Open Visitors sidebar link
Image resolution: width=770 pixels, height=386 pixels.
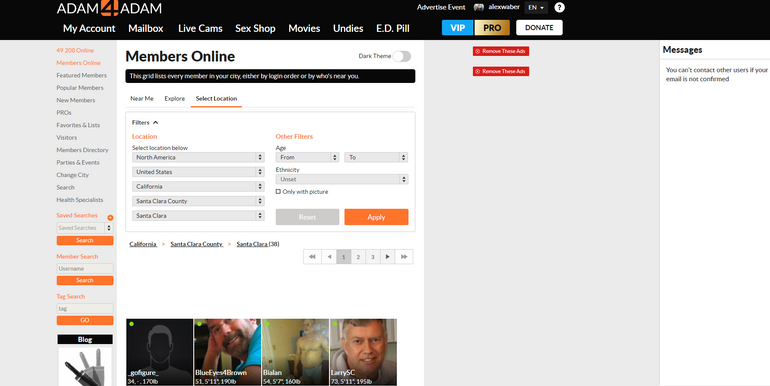click(67, 138)
